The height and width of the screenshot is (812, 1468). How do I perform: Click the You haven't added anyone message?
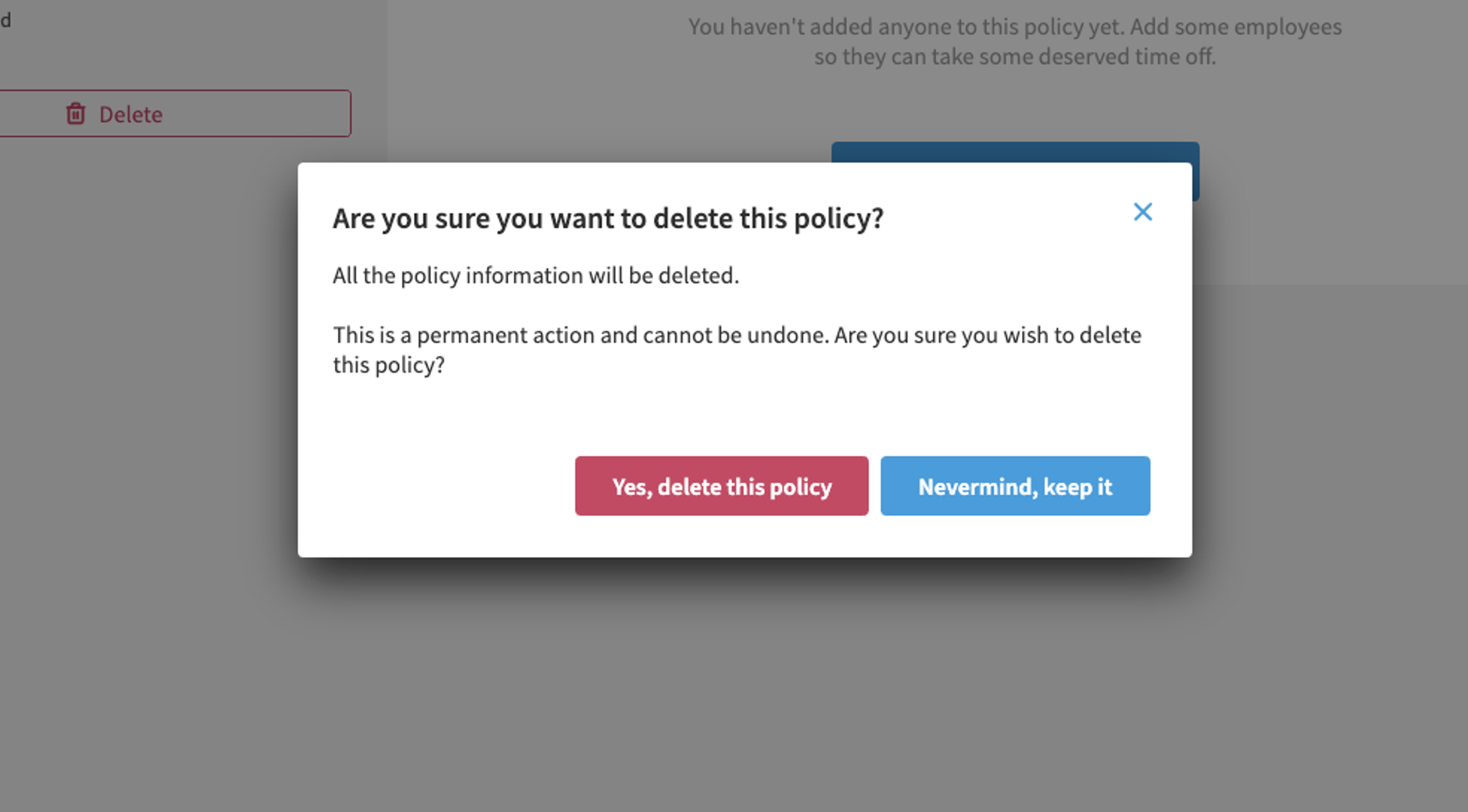pos(1015,27)
